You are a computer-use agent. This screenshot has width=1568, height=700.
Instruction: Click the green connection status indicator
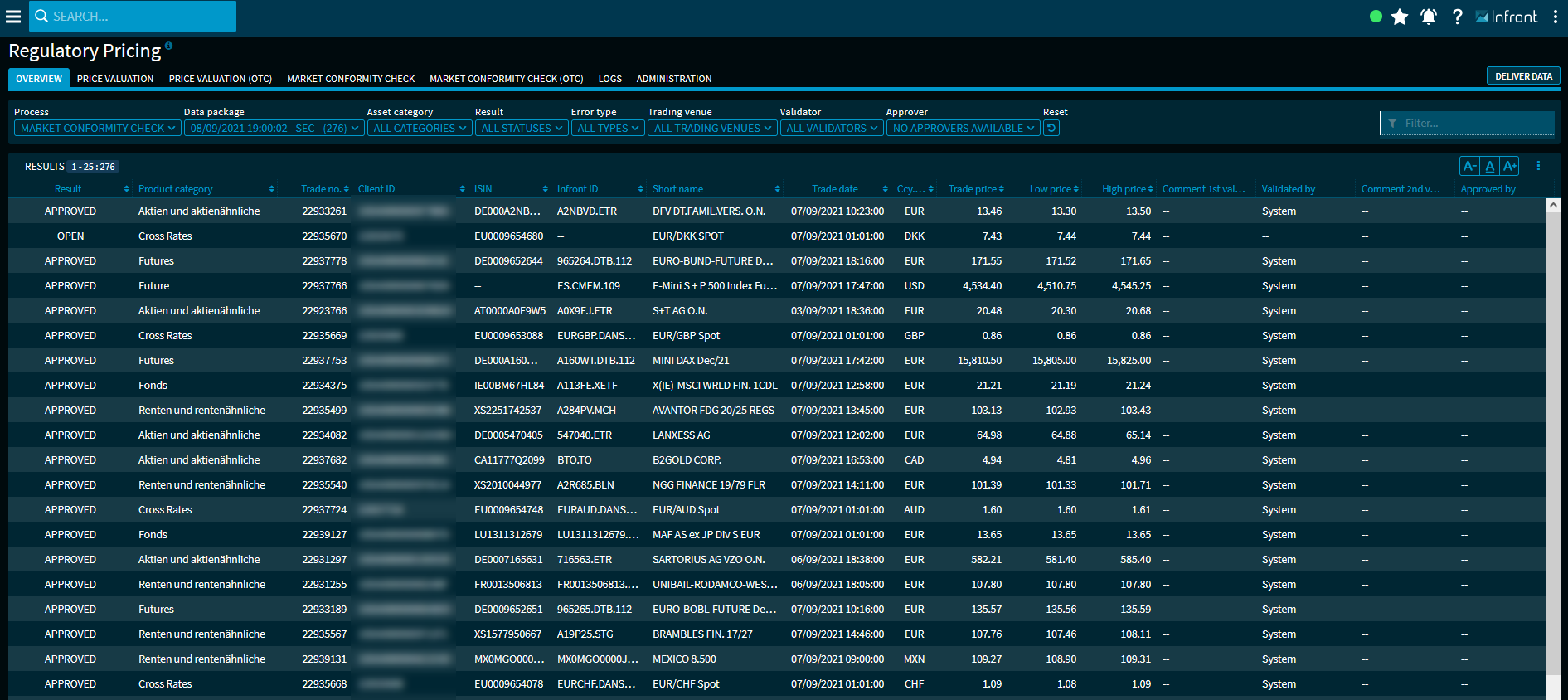tap(1376, 17)
